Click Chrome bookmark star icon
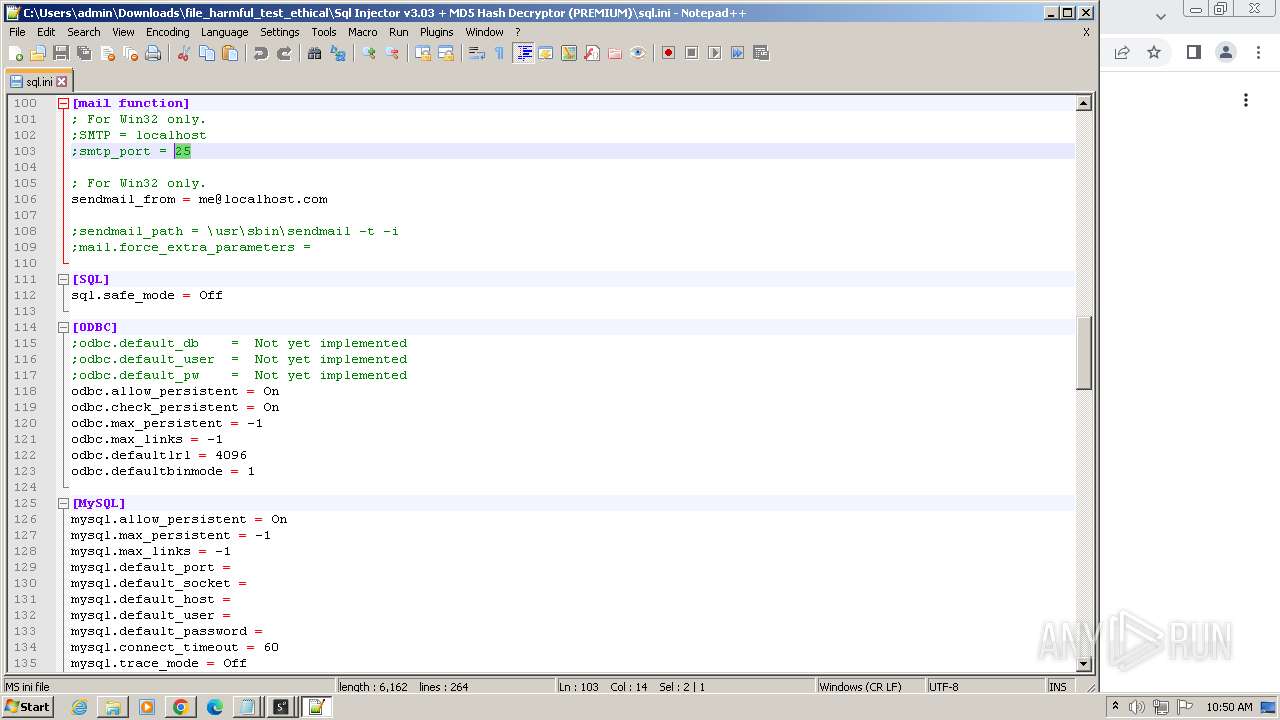Image resolution: width=1280 pixels, height=720 pixels. pyautogui.click(x=1154, y=52)
